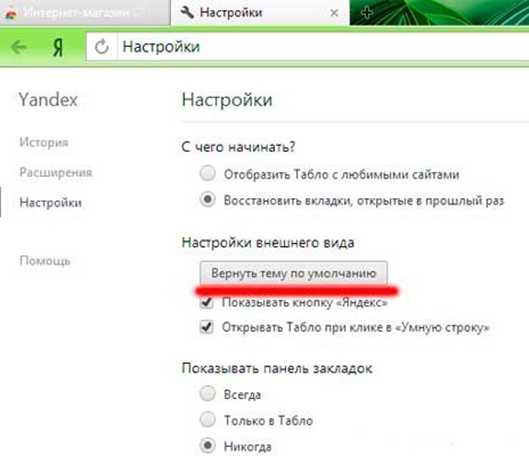Toggle Открывать Табло при клике checkbox
Screen dimensions: 529x461
click(x=206, y=327)
